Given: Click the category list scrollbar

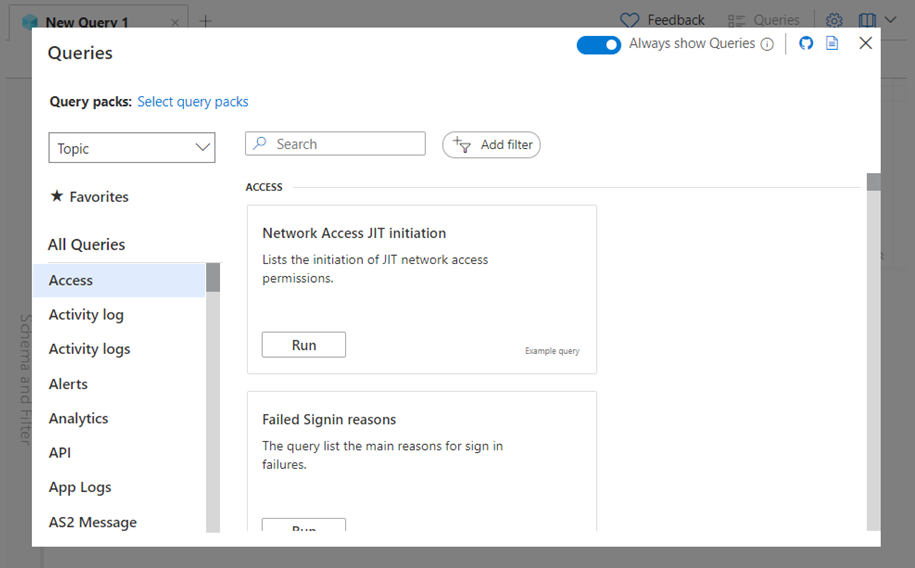Looking at the screenshot, I should click(x=213, y=400).
